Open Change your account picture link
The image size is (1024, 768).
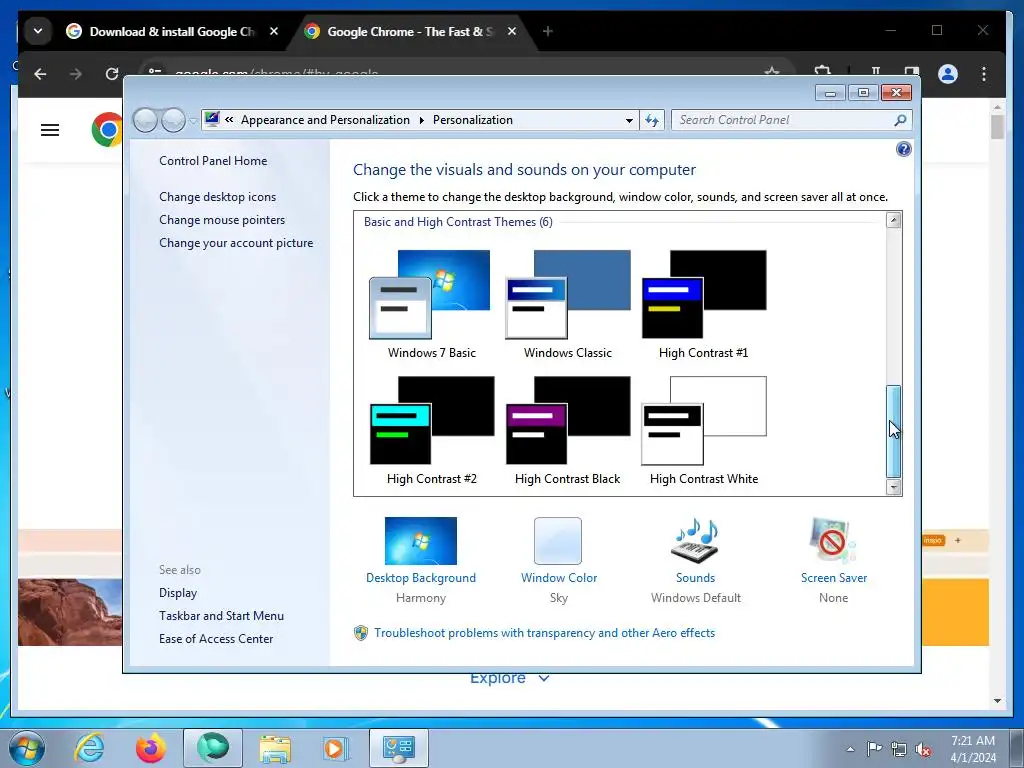236,242
